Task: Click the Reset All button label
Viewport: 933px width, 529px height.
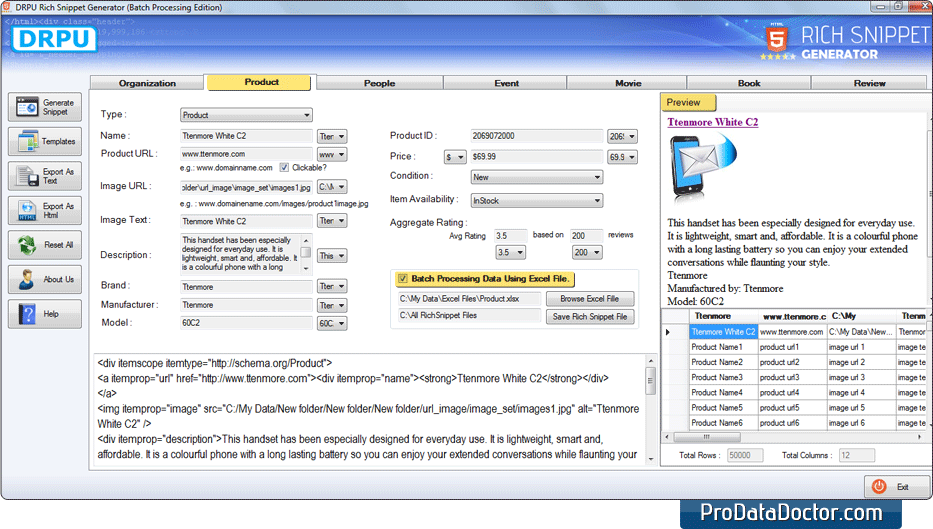Action: [x=58, y=245]
